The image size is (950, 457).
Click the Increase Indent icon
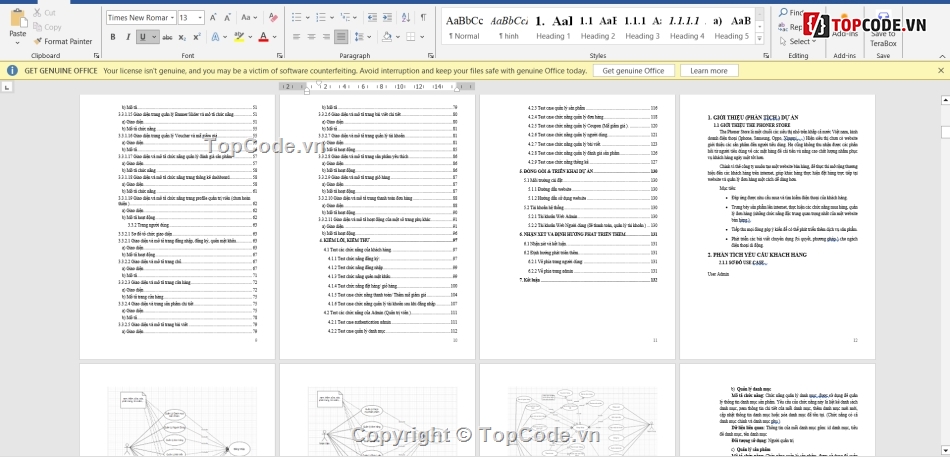coord(385,18)
